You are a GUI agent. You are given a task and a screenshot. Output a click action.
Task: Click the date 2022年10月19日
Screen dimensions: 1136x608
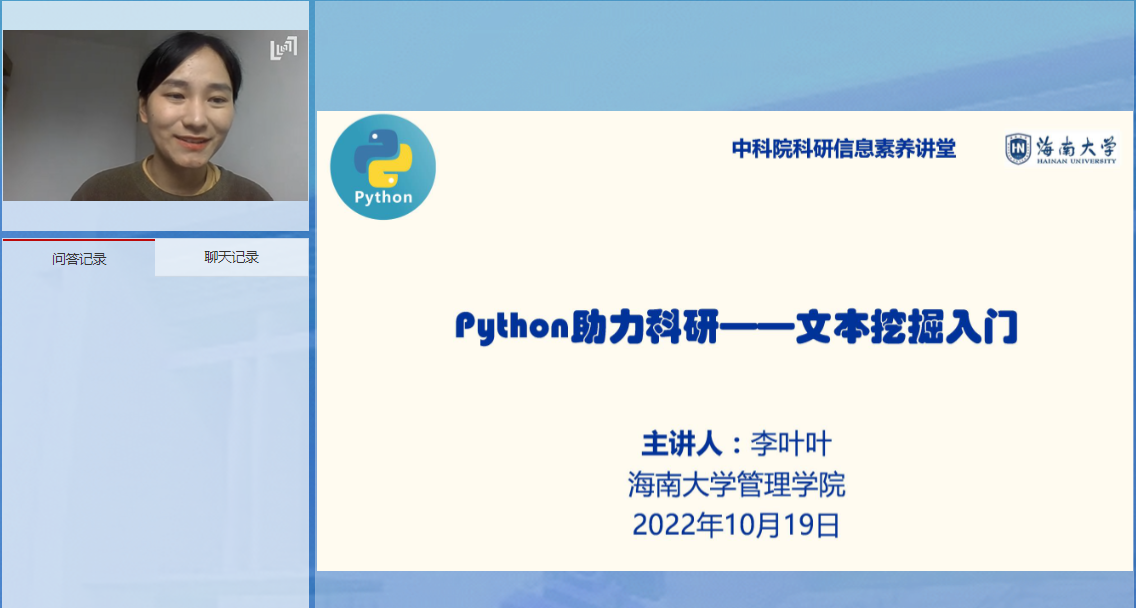pyautogui.click(x=736, y=524)
